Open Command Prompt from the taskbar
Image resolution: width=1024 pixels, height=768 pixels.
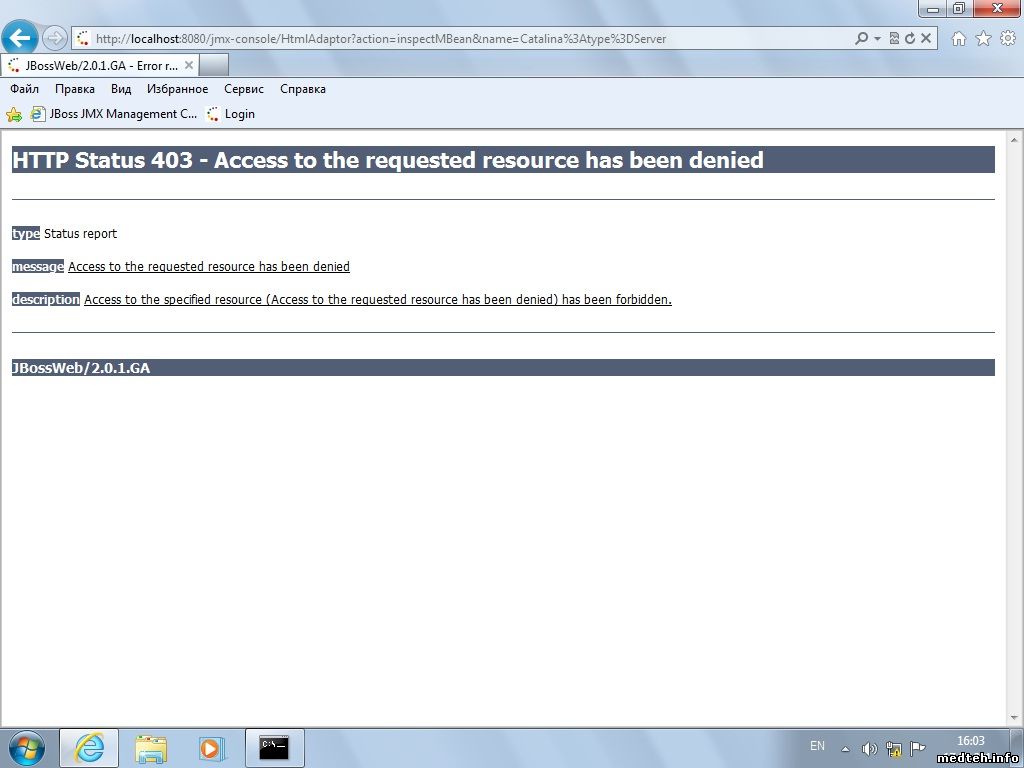[274, 747]
